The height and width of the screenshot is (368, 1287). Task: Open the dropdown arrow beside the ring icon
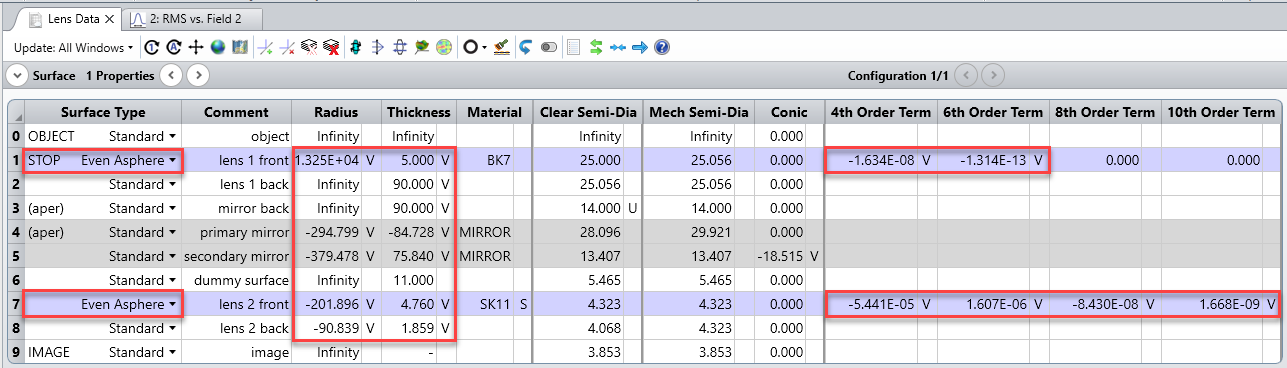tap(485, 47)
